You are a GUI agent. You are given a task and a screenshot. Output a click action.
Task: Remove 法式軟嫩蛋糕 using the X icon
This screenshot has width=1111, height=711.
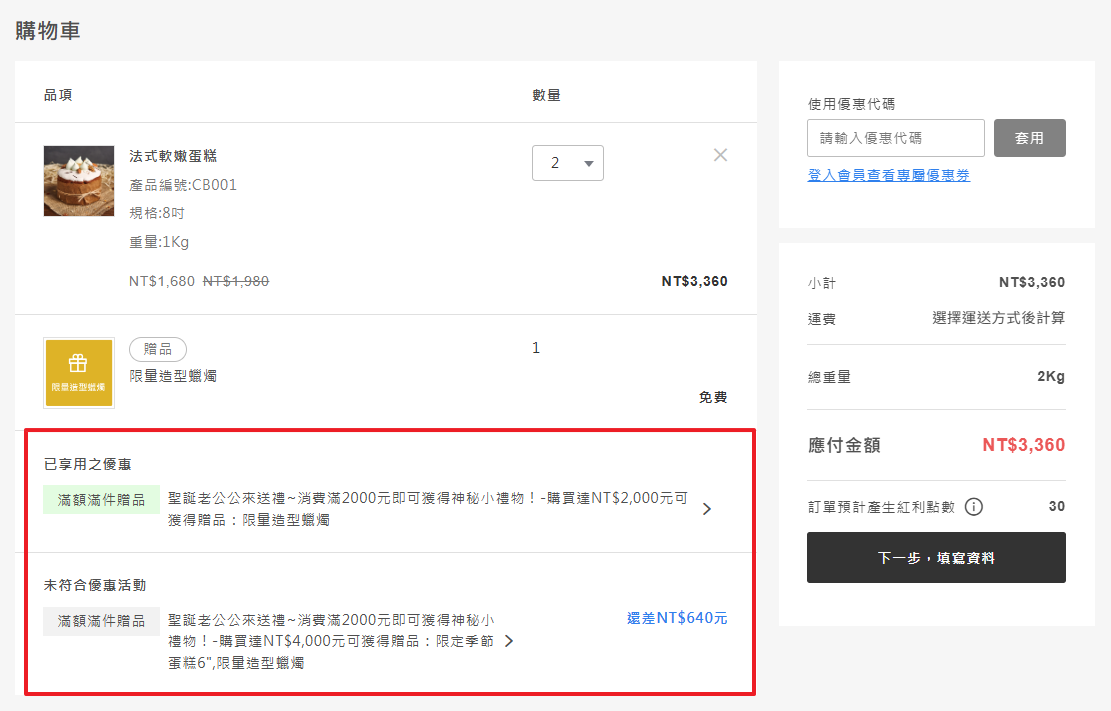point(720,155)
